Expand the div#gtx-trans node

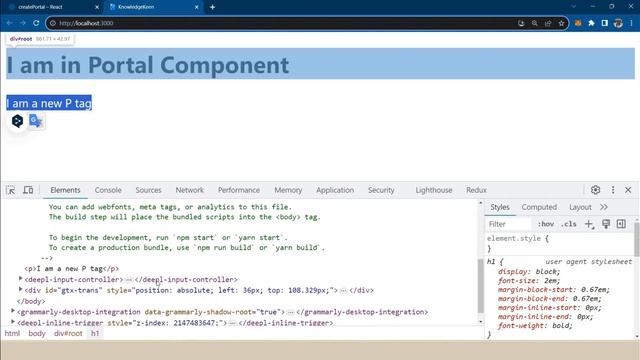point(20,289)
